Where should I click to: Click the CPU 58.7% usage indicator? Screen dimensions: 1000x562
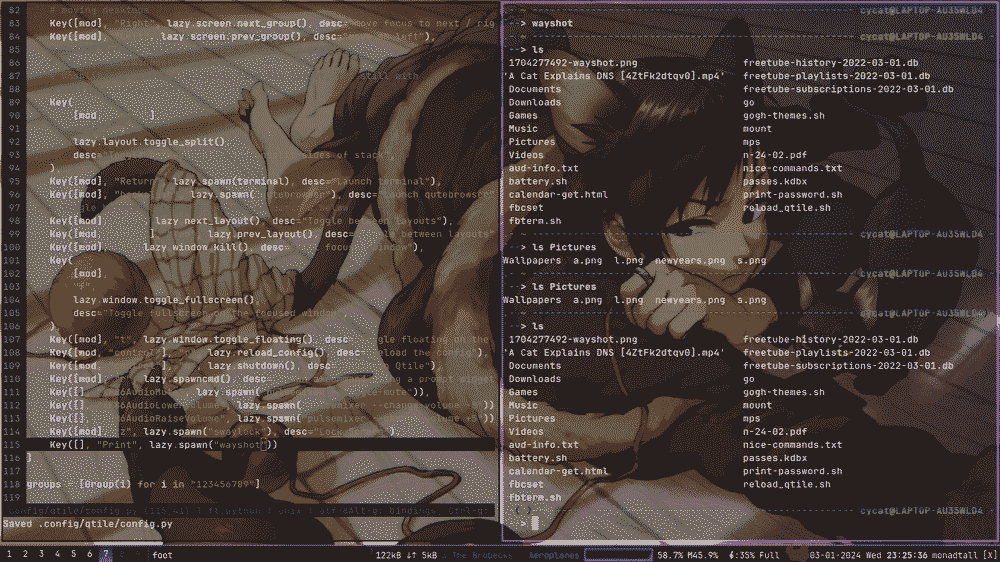(669, 554)
